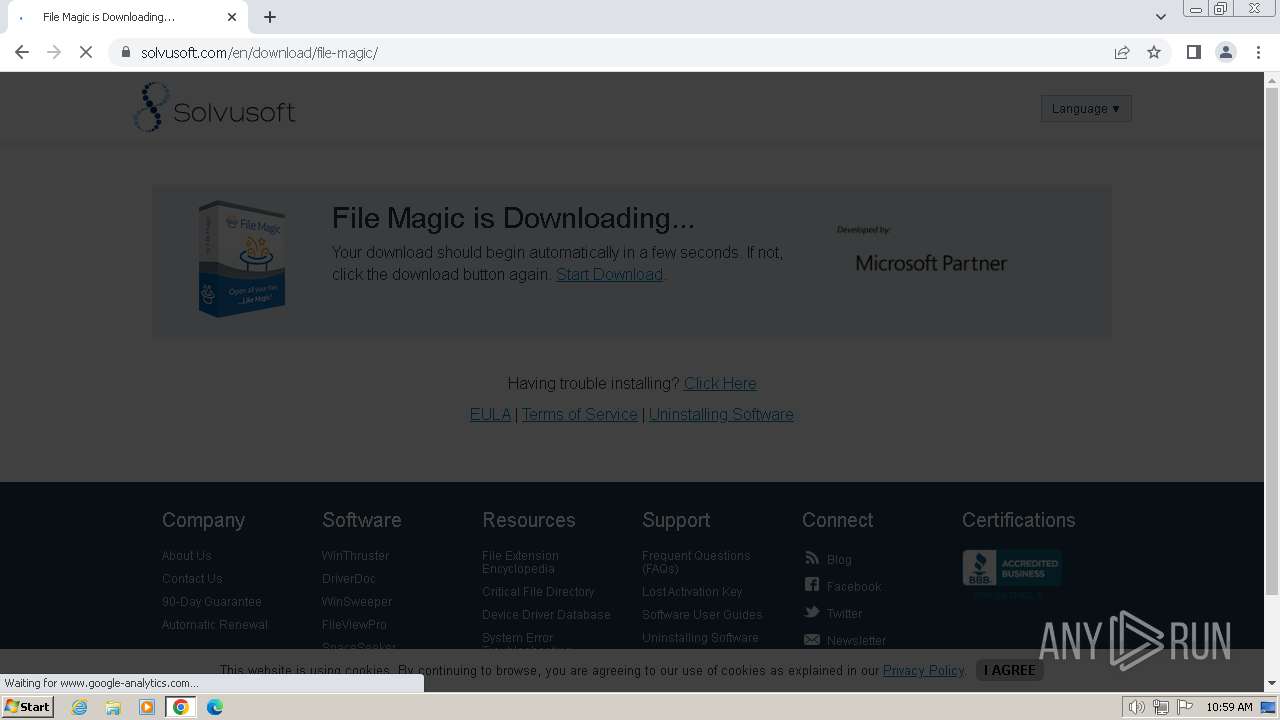Bookmark this page with the star
Image resolution: width=1280 pixels, height=720 pixels.
tap(1154, 52)
